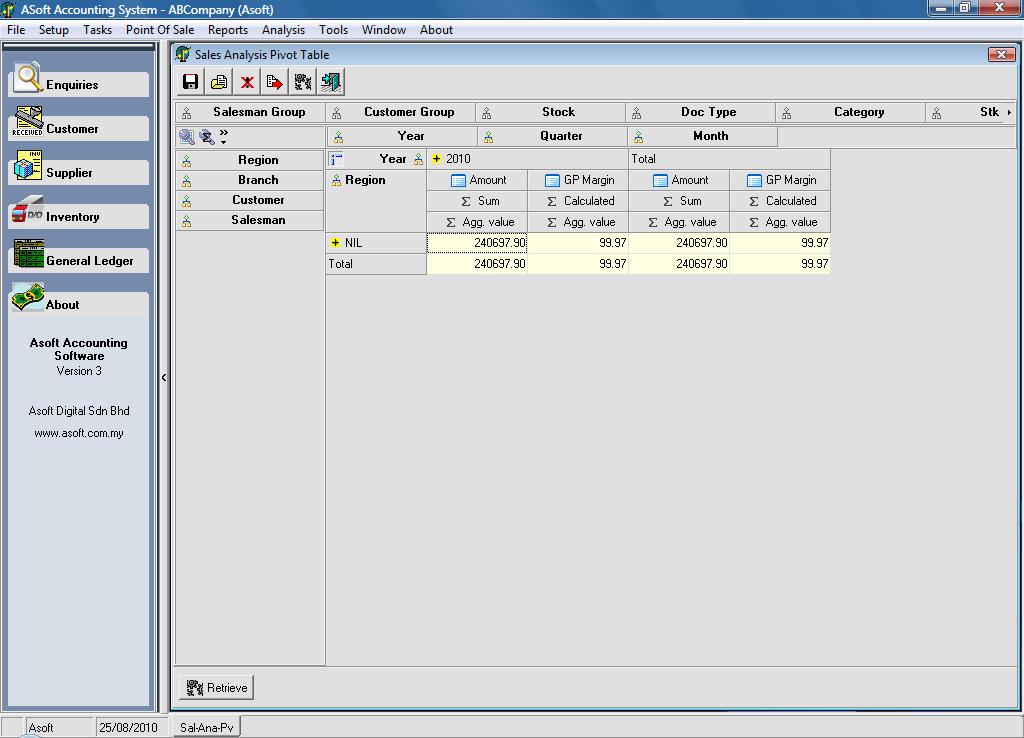Open the Inventory module in sidebar
The width and height of the screenshot is (1024, 738).
79,216
